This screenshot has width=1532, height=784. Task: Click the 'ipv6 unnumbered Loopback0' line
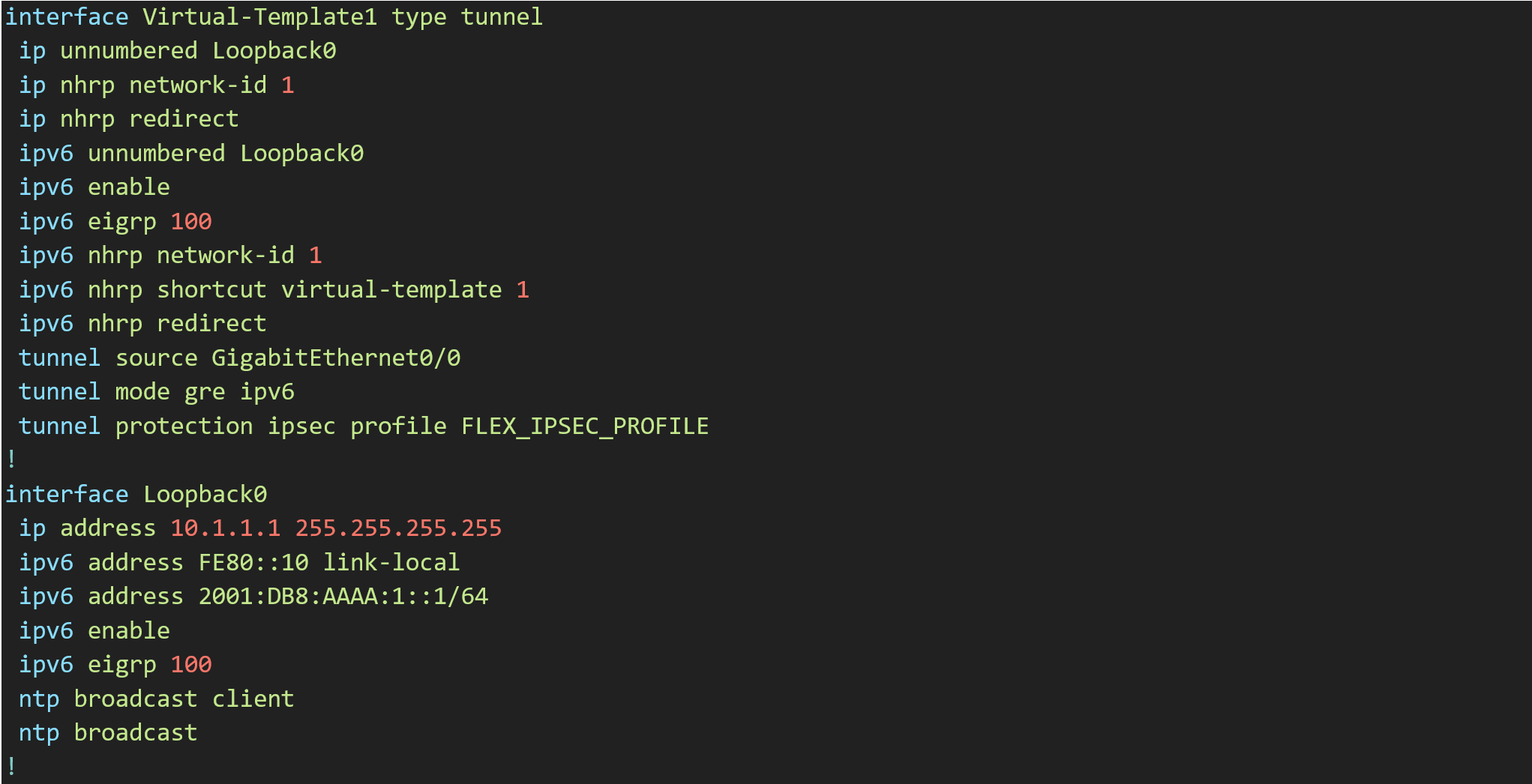[x=191, y=154]
